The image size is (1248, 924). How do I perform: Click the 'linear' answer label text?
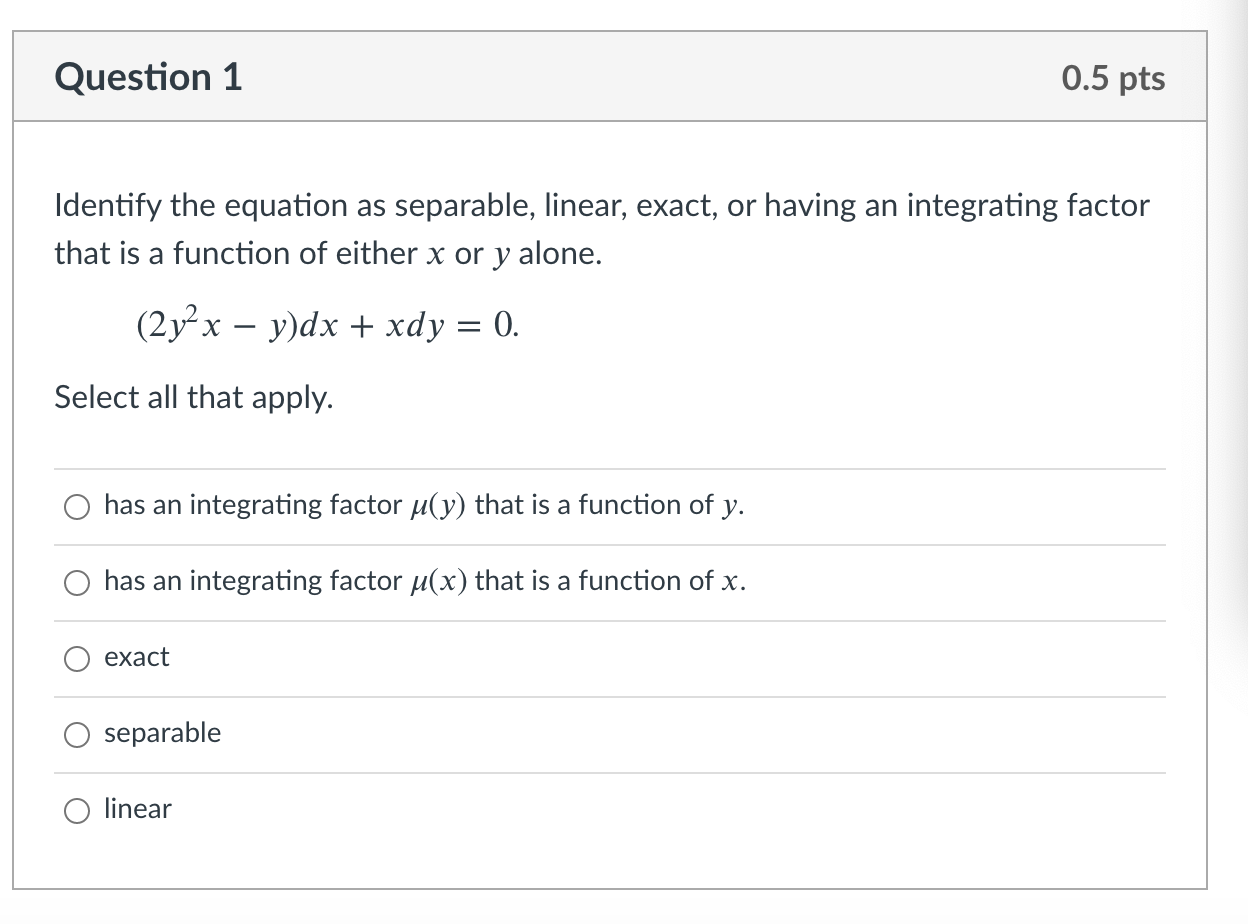click(x=138, y=810)
